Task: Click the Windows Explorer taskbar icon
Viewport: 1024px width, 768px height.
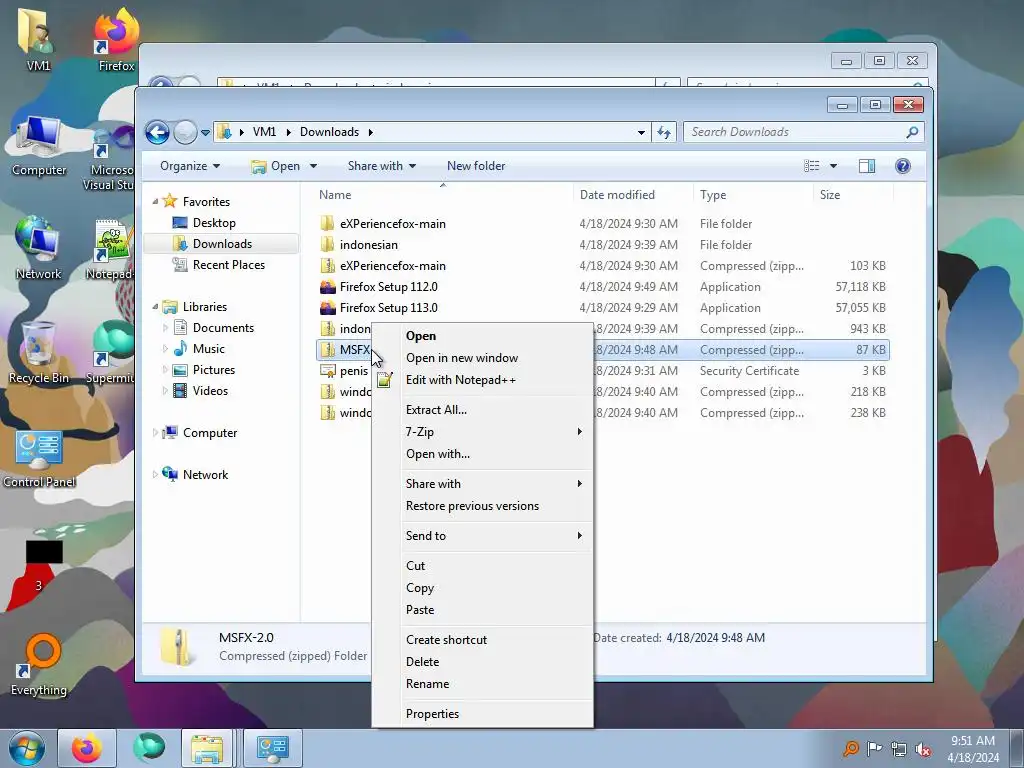Action: point(207,748)
